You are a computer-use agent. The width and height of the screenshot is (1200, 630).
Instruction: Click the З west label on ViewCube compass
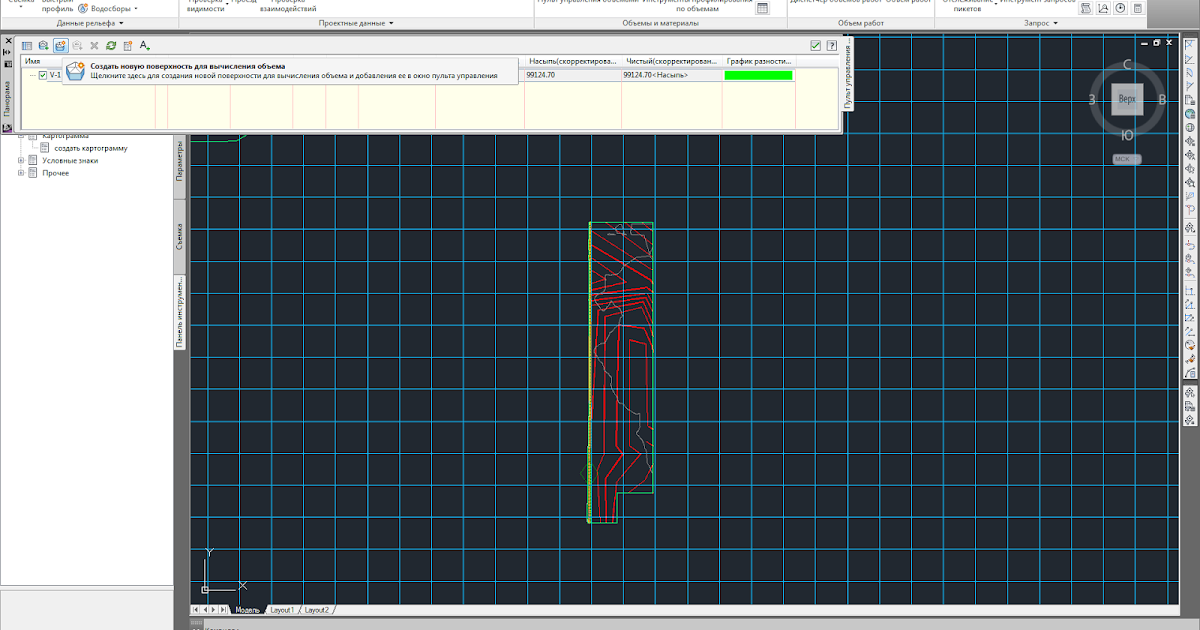click(1093, 99)
